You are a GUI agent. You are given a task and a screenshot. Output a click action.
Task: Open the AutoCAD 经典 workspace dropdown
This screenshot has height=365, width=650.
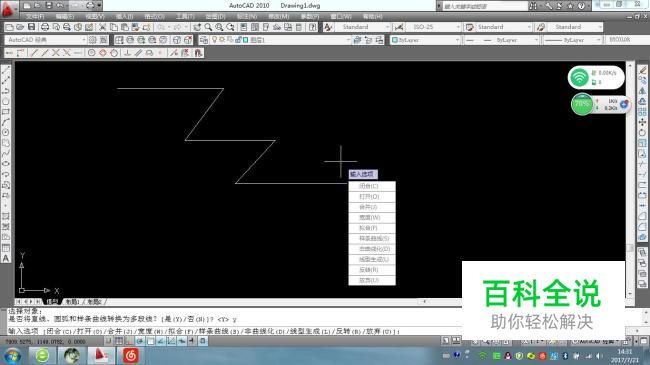[46, 40]
